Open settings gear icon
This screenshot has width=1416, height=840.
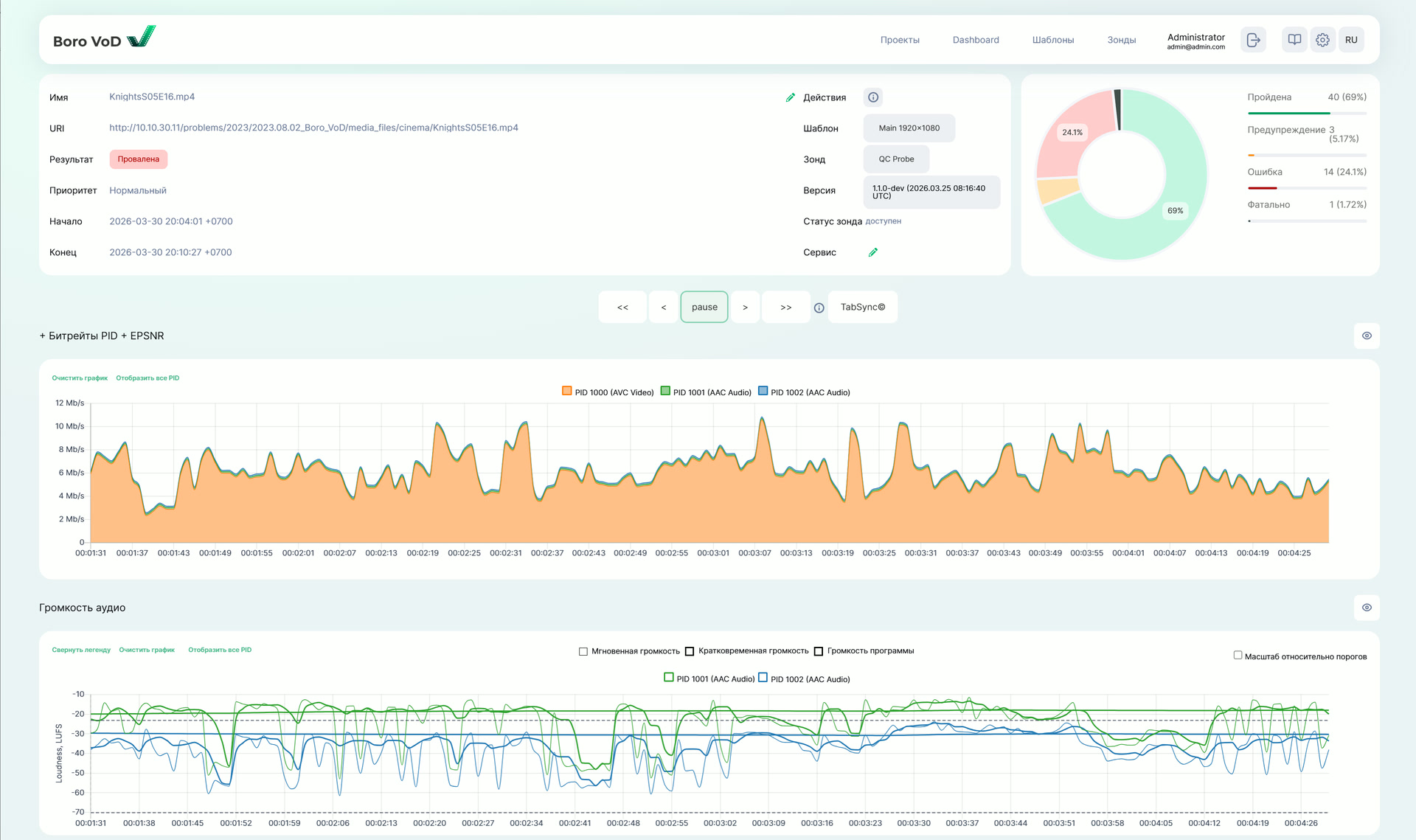(1322, 40)
